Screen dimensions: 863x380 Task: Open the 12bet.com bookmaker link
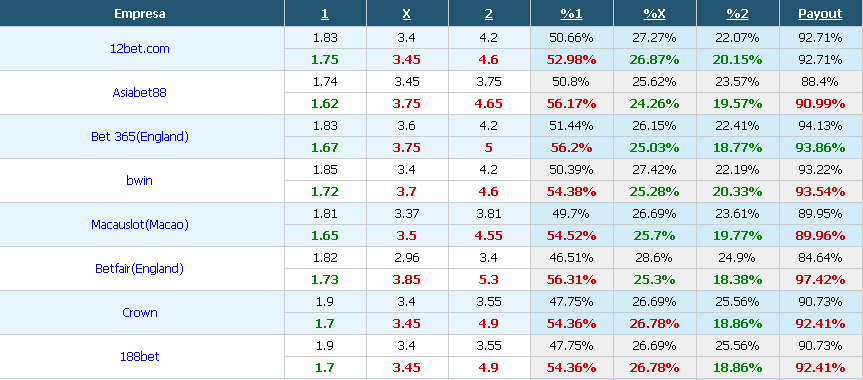point(140,48)
